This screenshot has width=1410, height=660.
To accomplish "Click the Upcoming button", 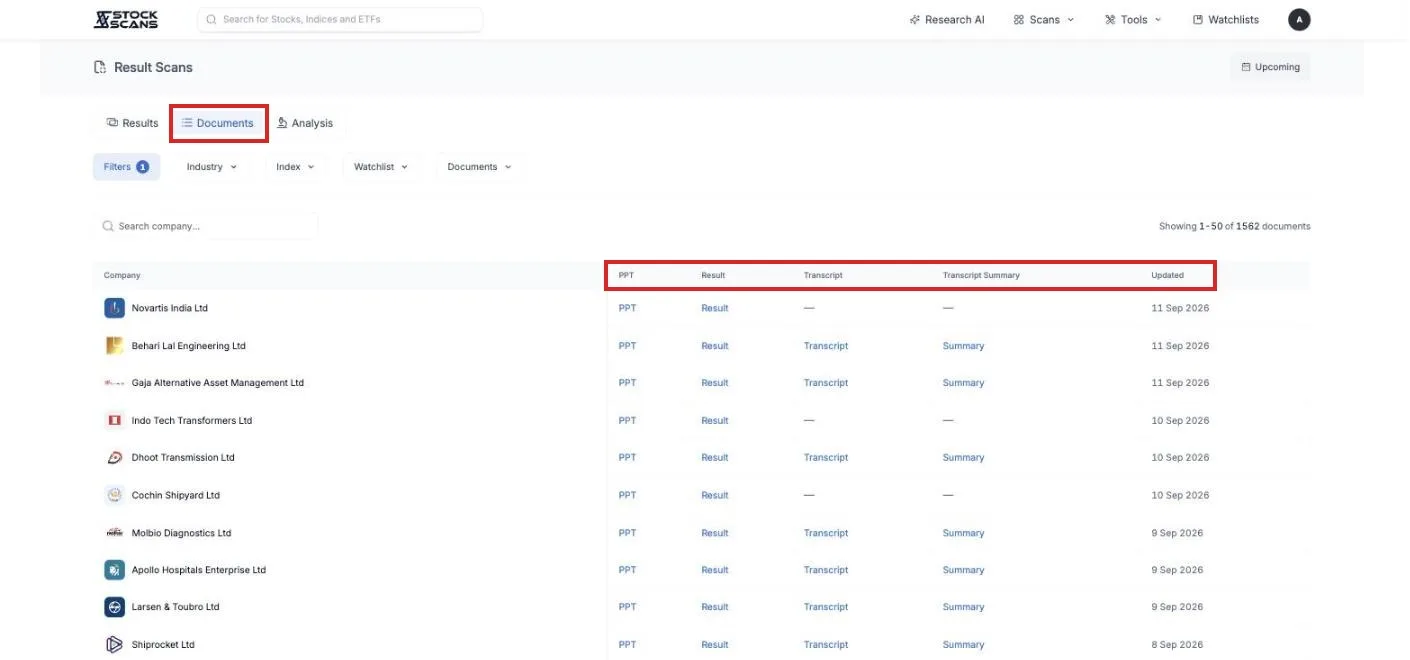I will click(x=1270, y=67).
